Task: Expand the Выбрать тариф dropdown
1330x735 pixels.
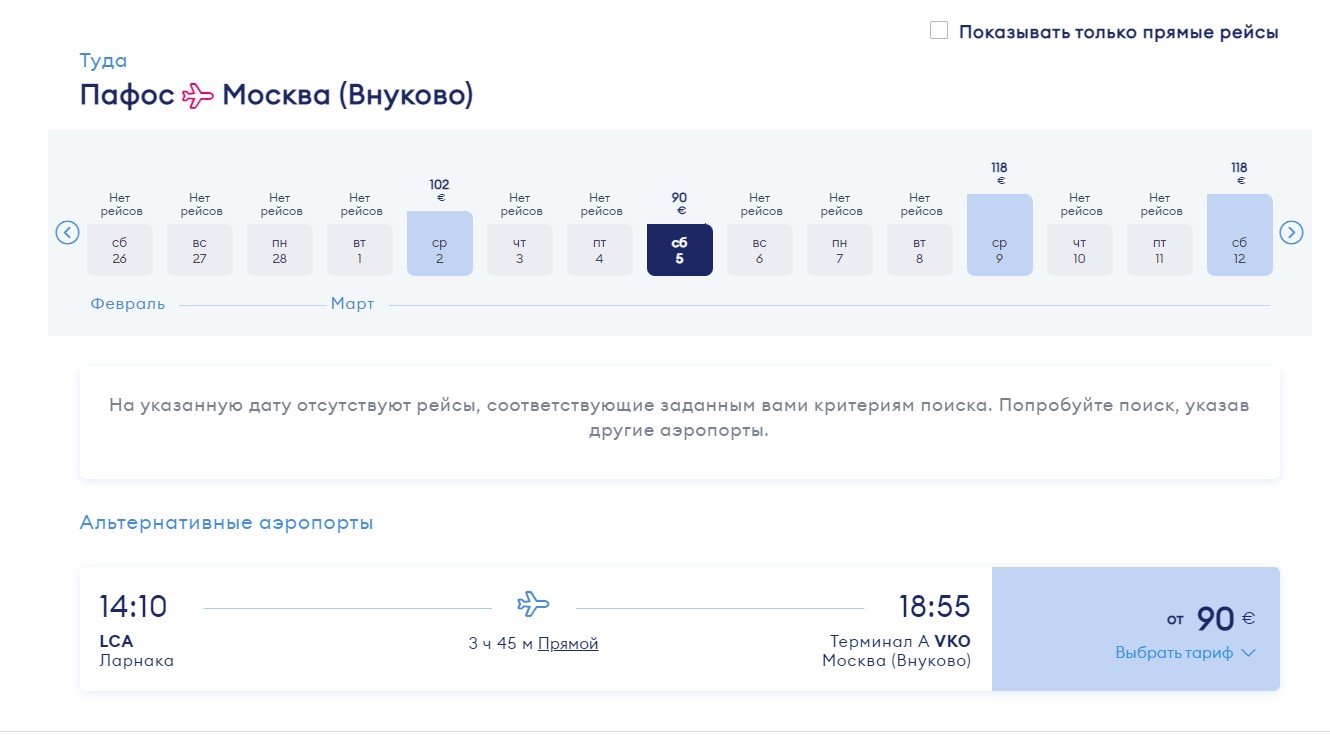Action: [1185, 653]
